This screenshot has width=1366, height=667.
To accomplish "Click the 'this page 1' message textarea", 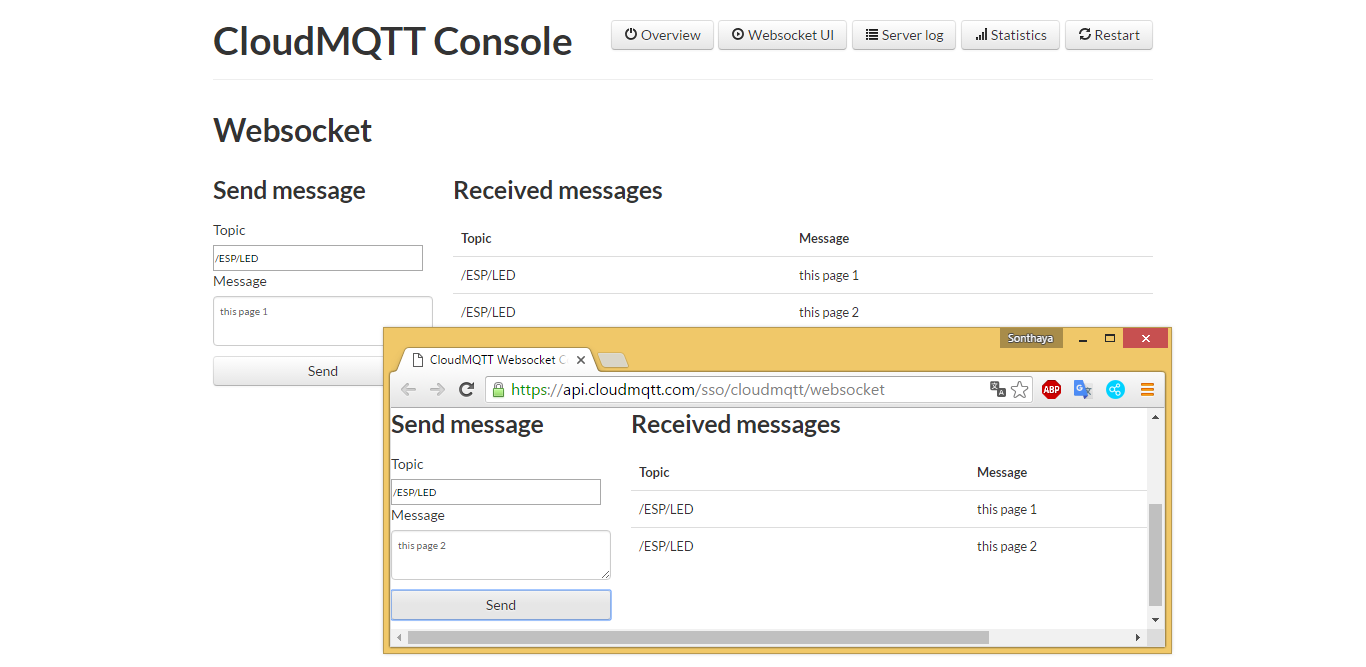I will tap(323, 321).
